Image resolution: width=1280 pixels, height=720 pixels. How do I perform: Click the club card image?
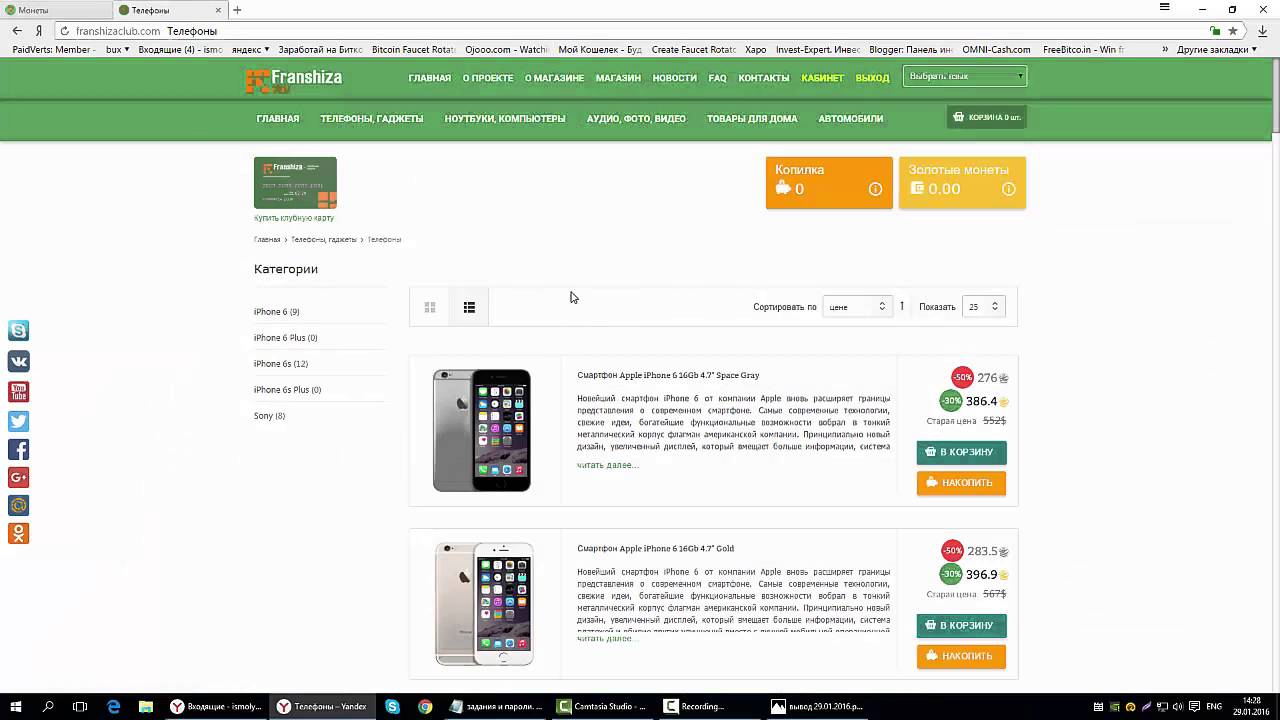click(295, 183)
